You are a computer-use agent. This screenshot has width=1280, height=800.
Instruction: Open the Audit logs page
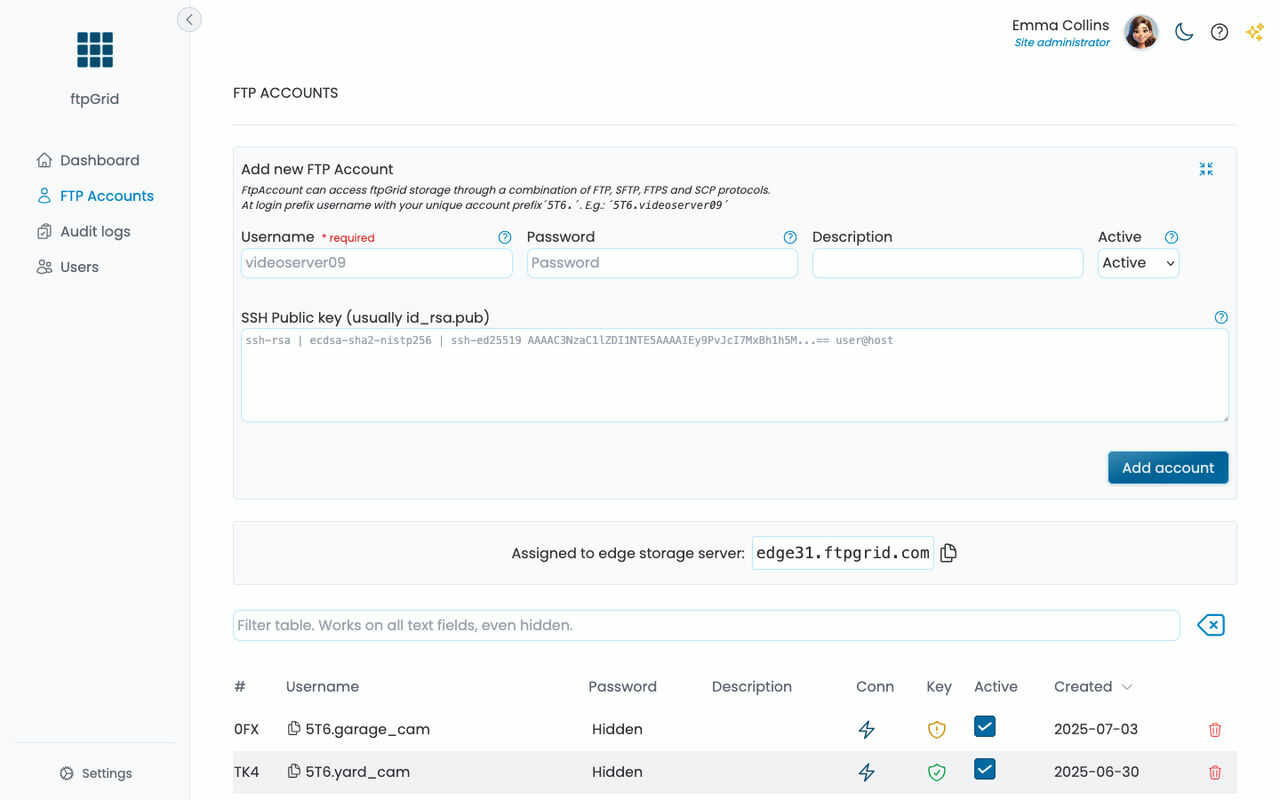[x=95, y=232]
